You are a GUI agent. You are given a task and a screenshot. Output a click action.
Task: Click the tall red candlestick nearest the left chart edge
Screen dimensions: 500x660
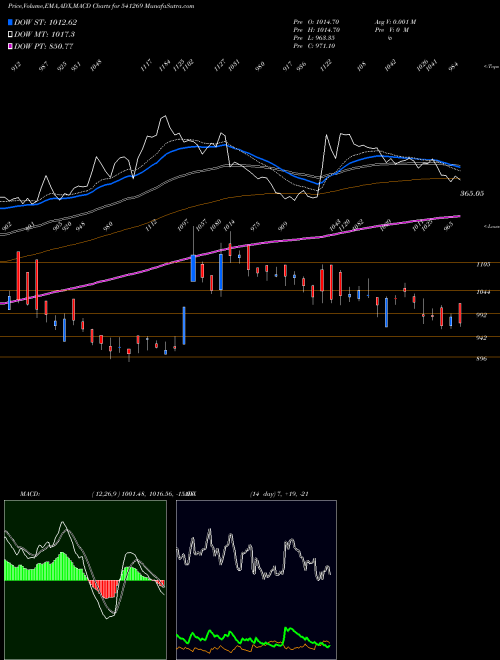18,276
